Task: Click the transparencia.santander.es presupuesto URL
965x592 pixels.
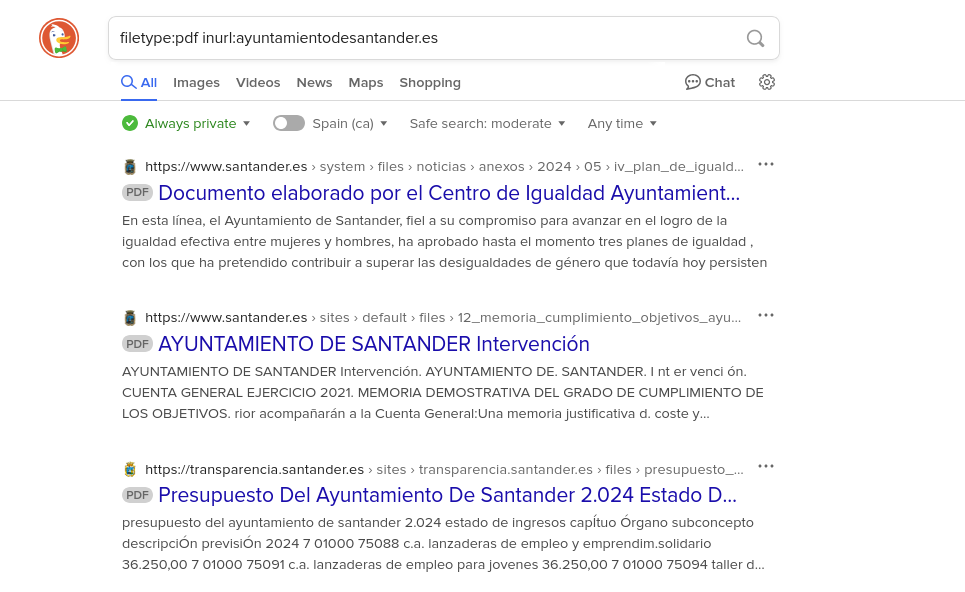Action: click(x=444, y=470)
